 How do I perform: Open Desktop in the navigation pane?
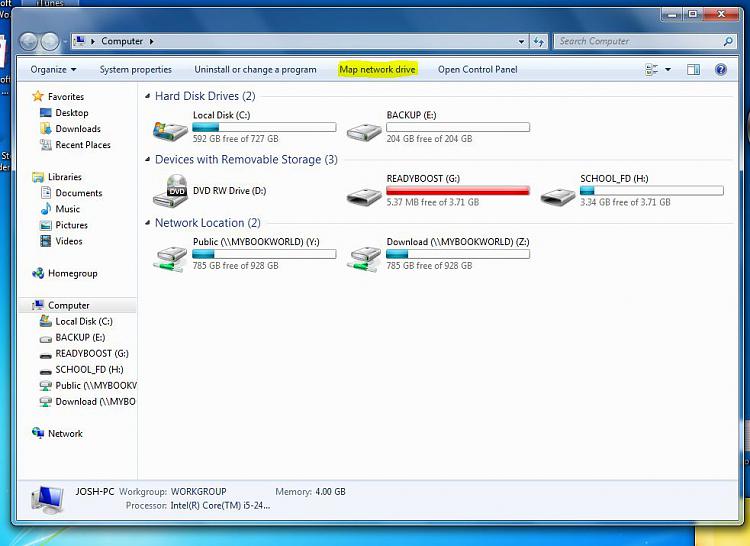pos(72,113)
